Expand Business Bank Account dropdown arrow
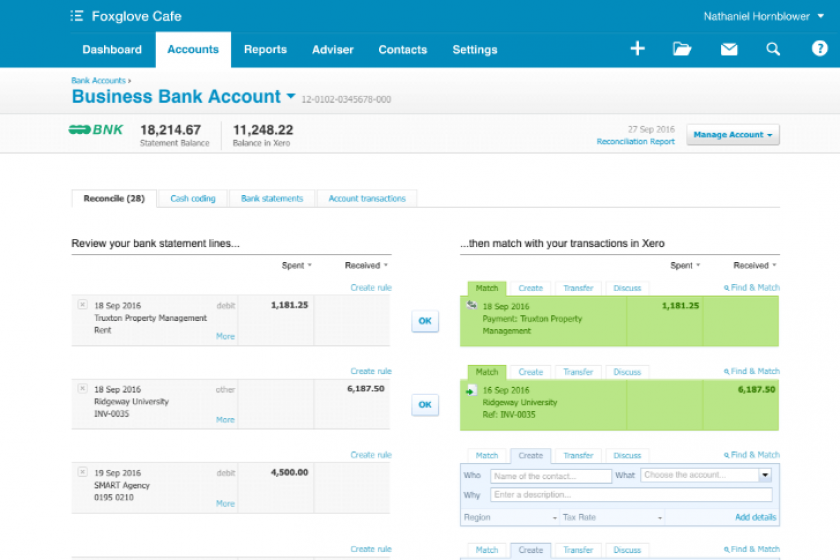Image resolution: width=840 pixels, height=560 pixels. [x=291, y=96]
